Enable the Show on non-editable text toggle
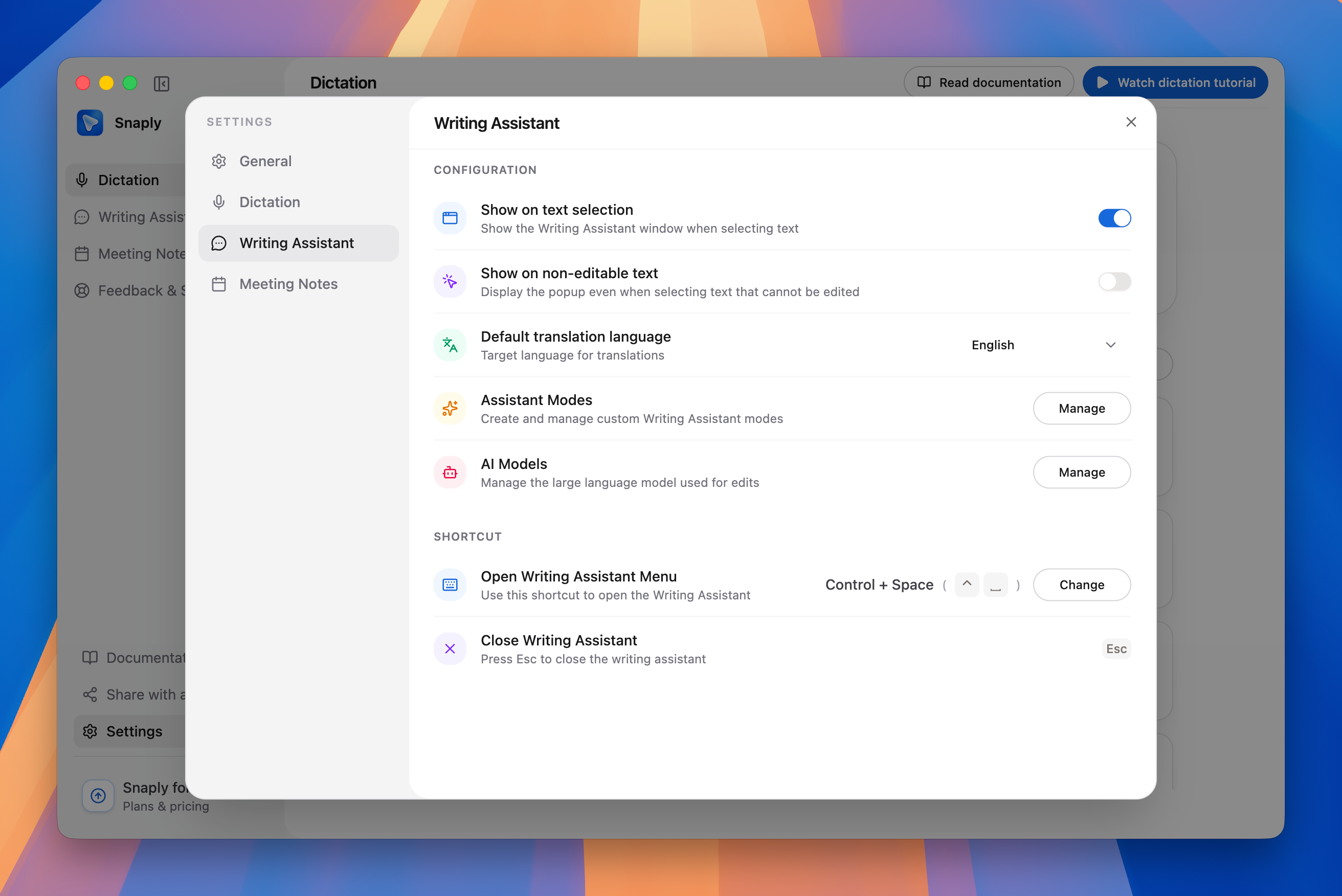The width and height of the screenshot is (1342, 896). (1114, 282)
